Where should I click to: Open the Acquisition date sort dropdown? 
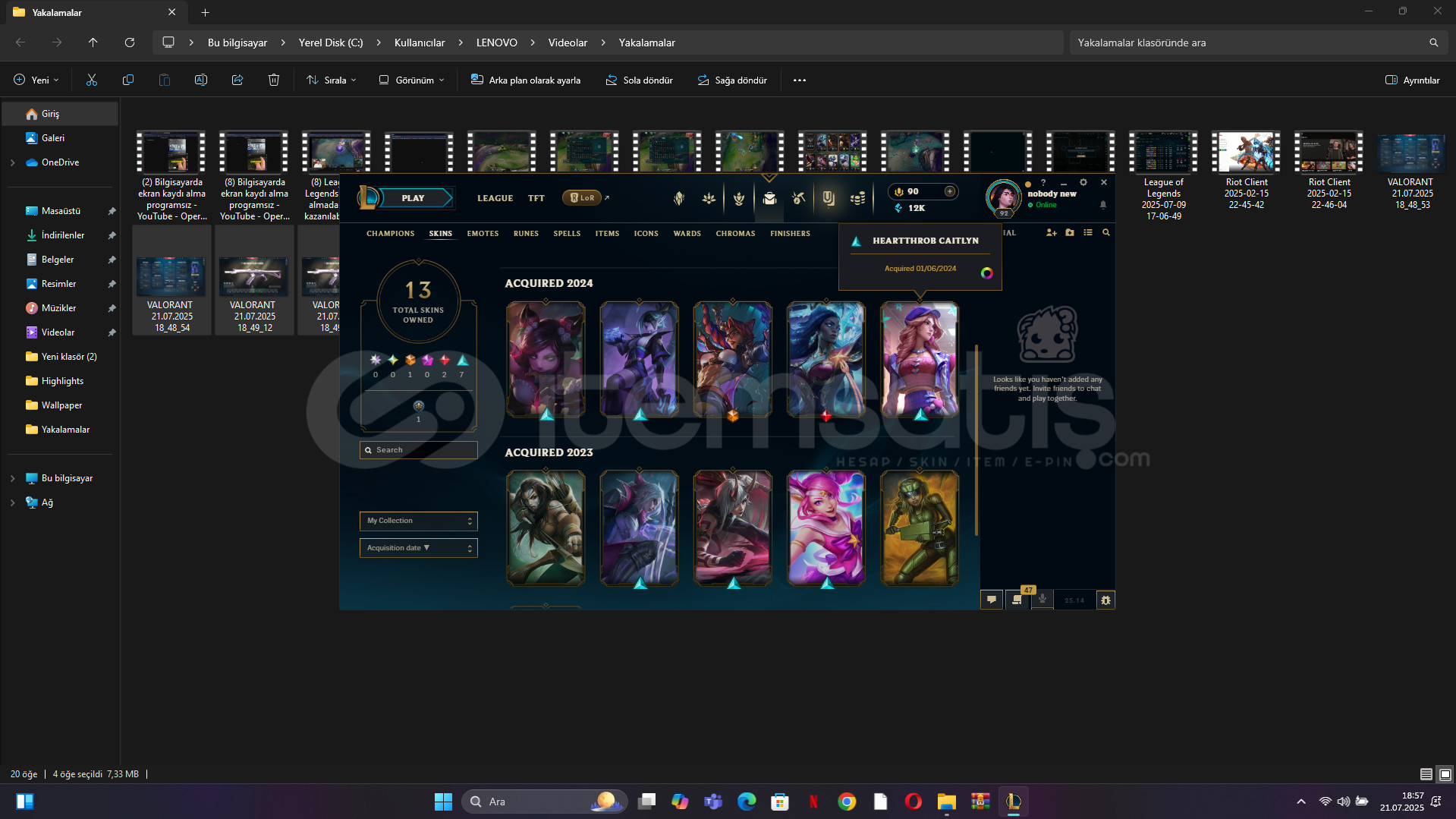point(418,548)
